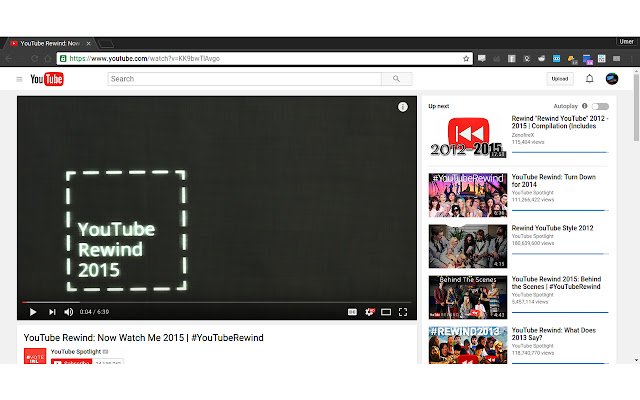640x400 pixels.
Task: Show Autoplay info tooltip icon
Action: (x=584, y=106)
